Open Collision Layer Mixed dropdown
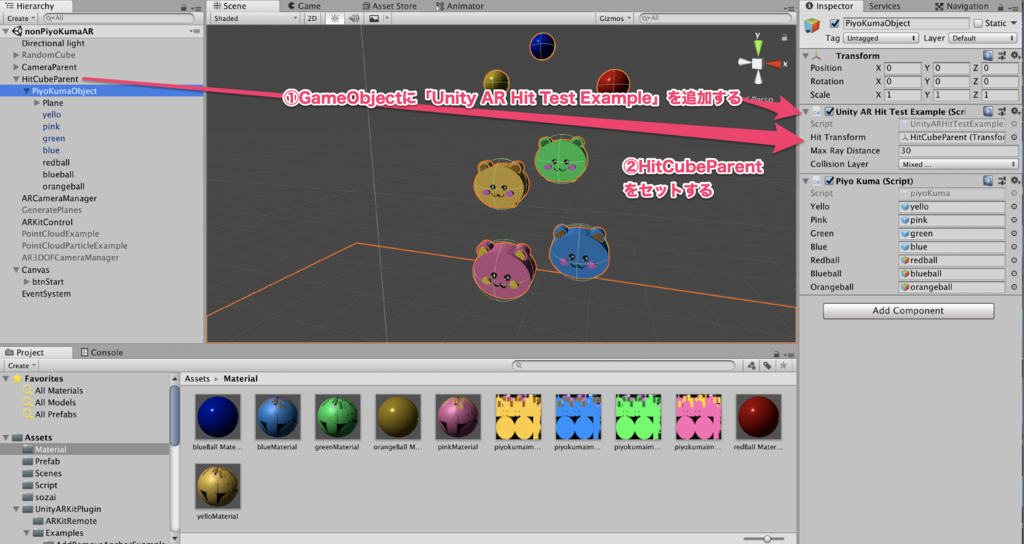The height and width of the screenshot is (544, 1024). (958, 165)
